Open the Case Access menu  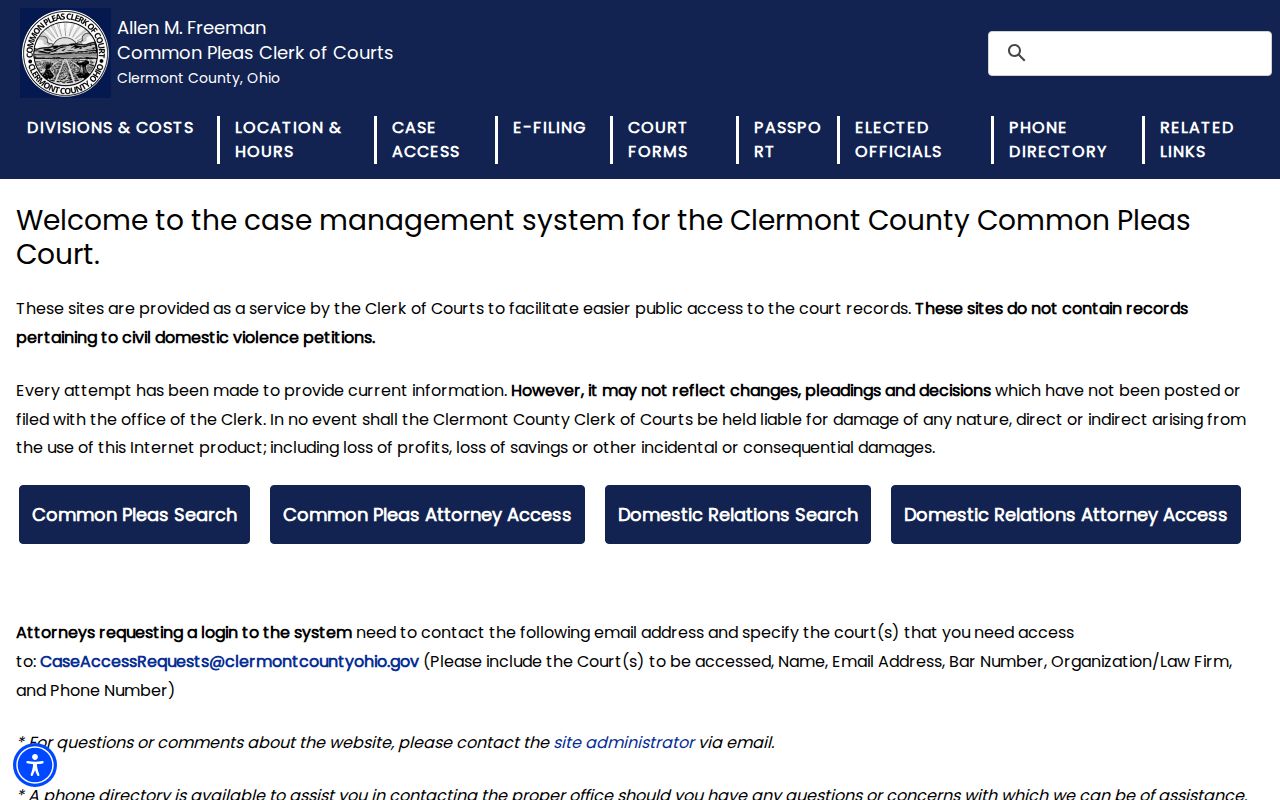tap(426, 140)
